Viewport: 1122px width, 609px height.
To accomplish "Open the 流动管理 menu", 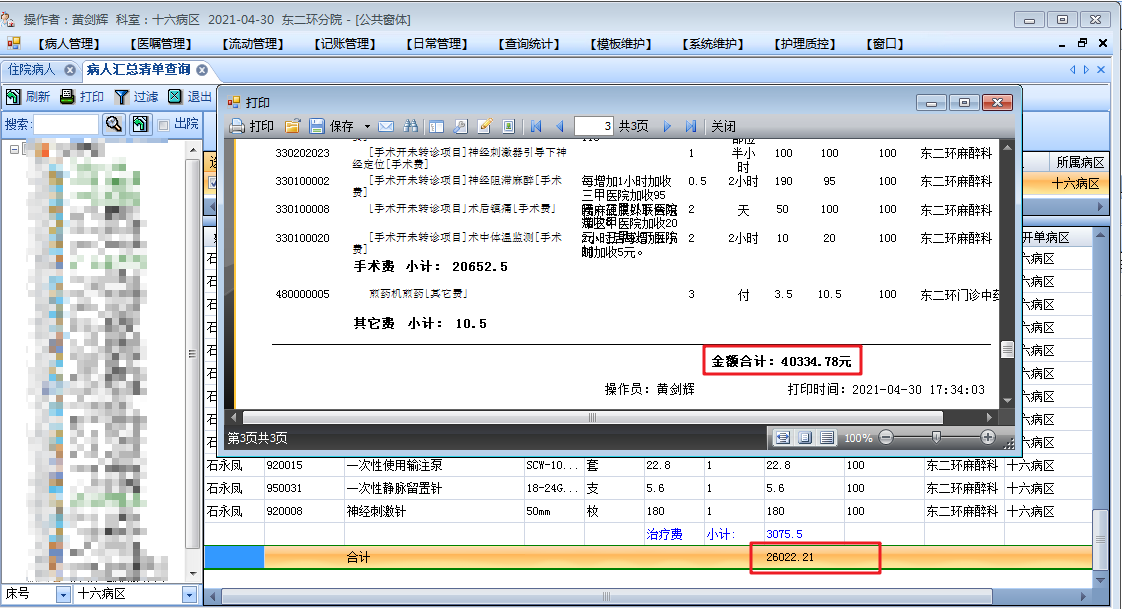I will point(253,44).
